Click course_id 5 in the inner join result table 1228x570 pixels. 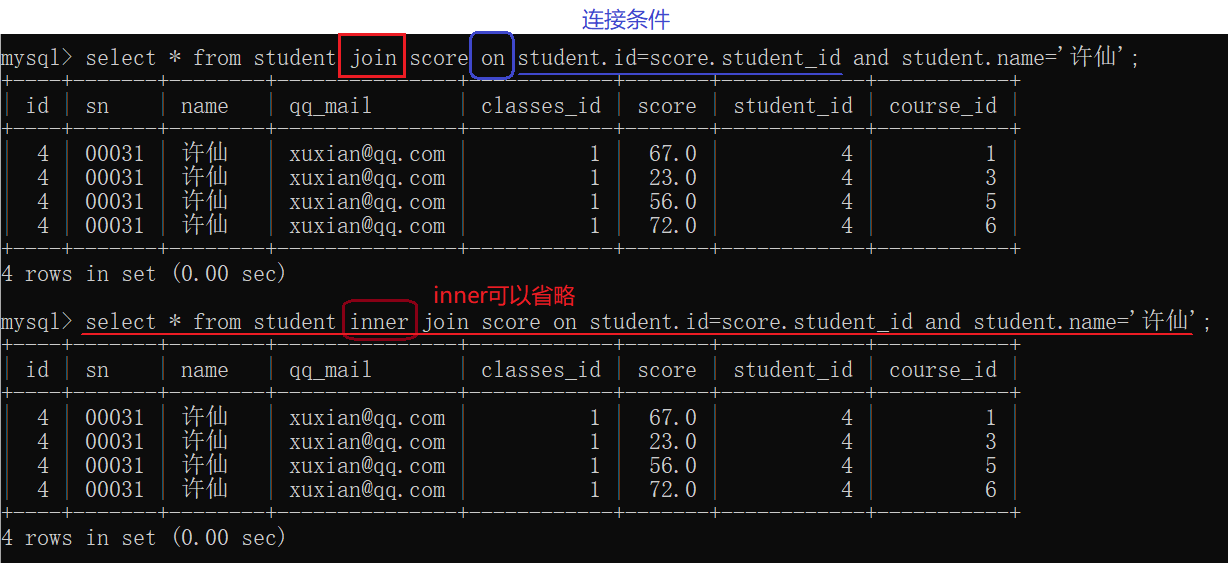coord(991,465)
